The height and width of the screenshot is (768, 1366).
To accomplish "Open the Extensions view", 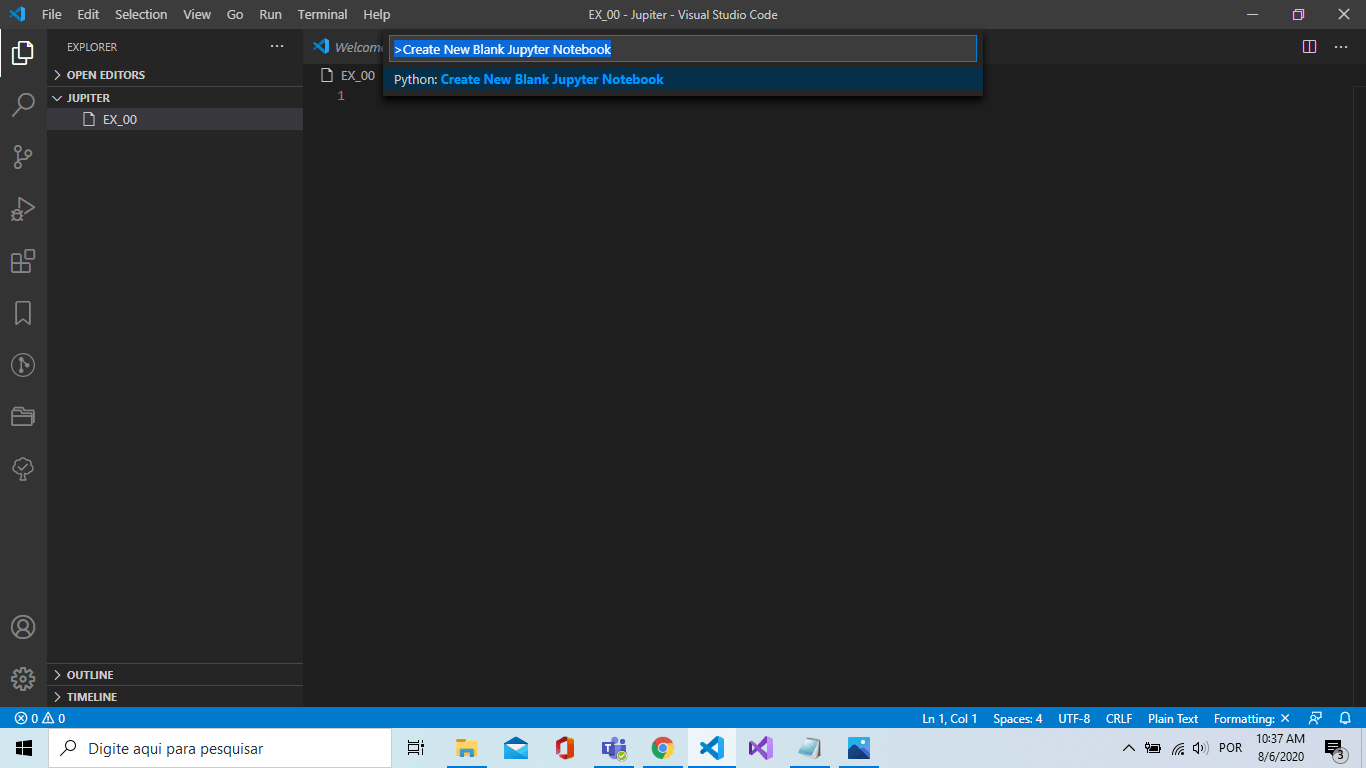I will pyautogui.click(x=23, y=261).
